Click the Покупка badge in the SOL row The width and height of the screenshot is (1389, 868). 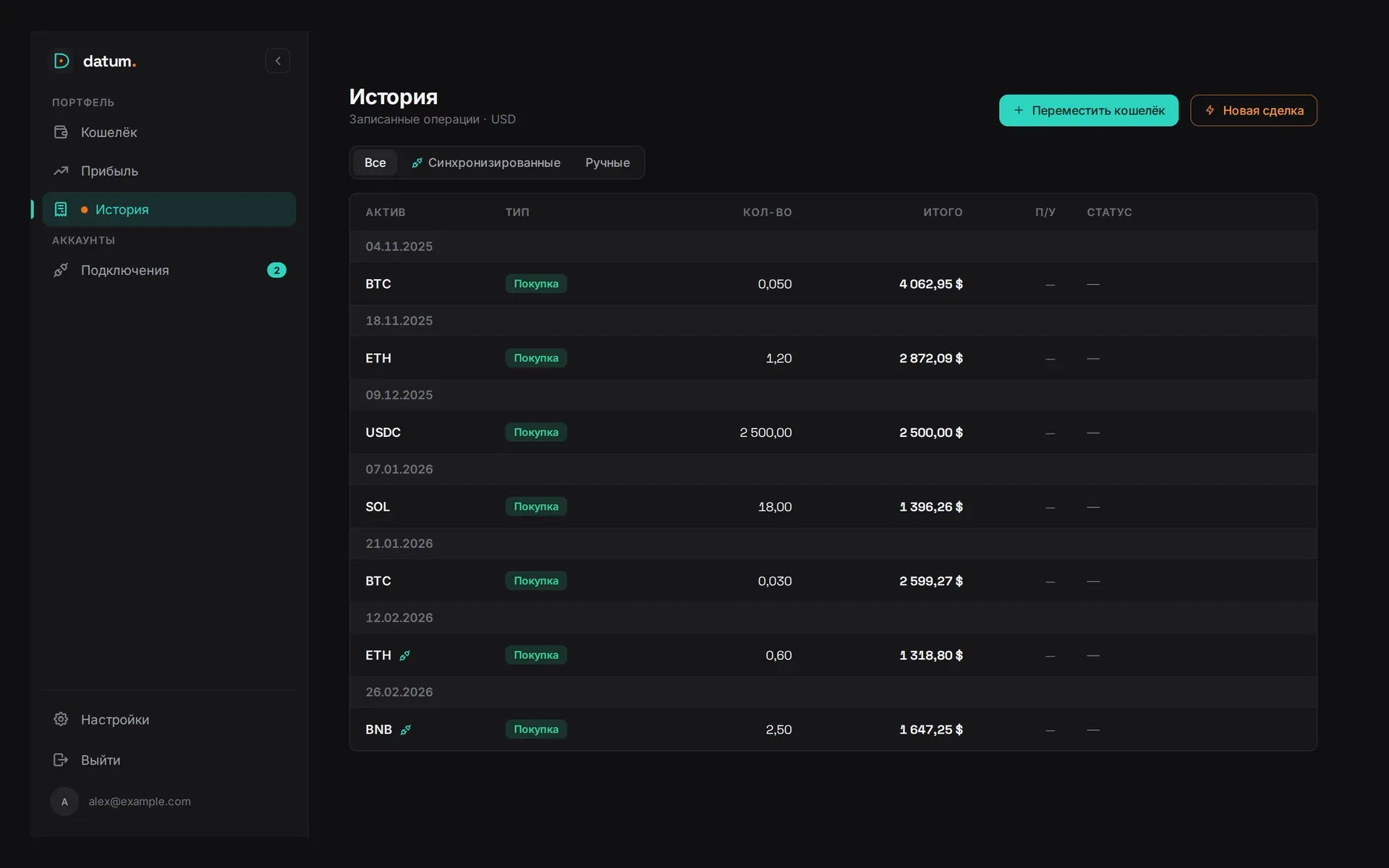tap(536, 506)
